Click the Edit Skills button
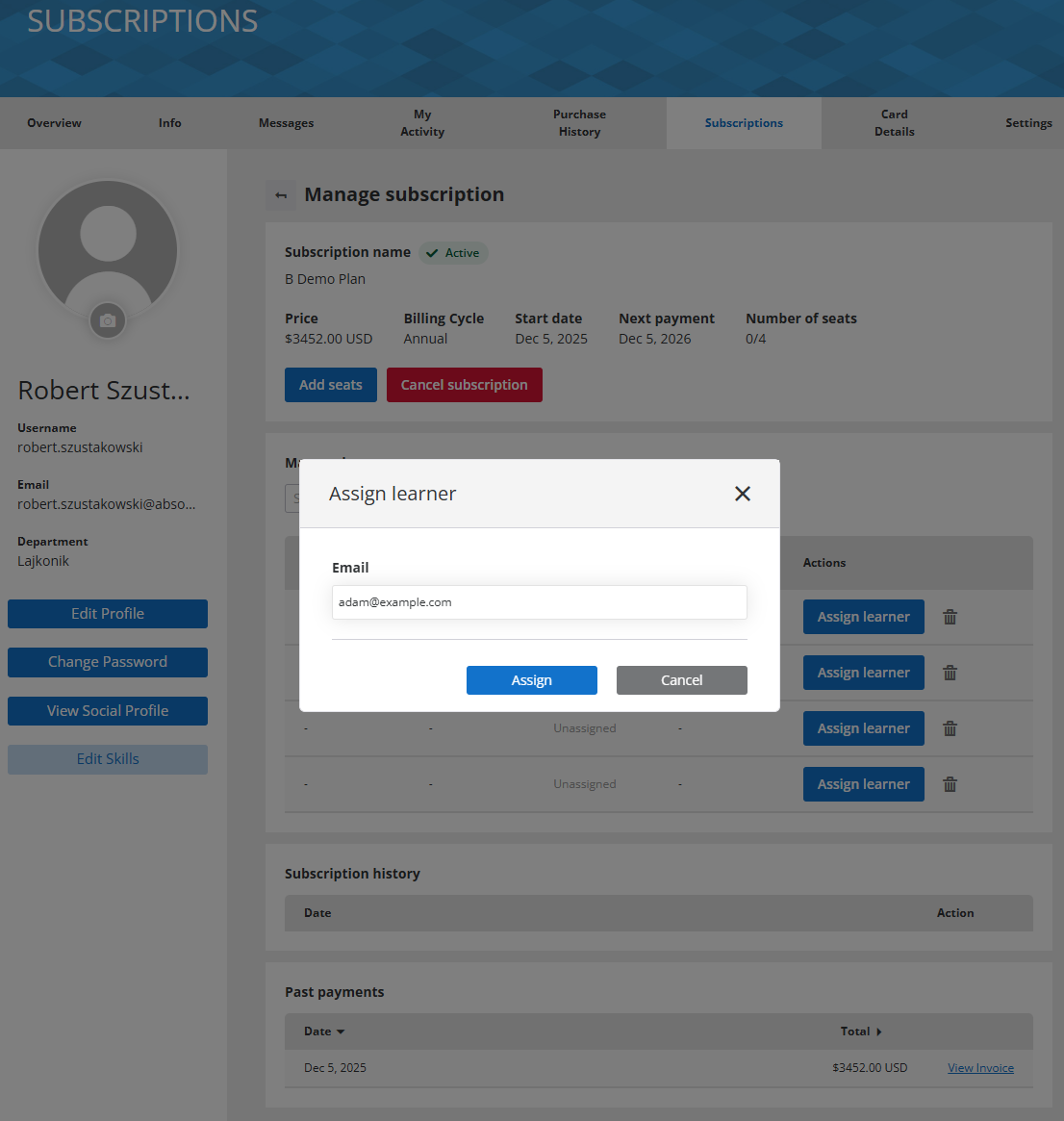The image size is (1064, 1121). click(x=108, y=759)
